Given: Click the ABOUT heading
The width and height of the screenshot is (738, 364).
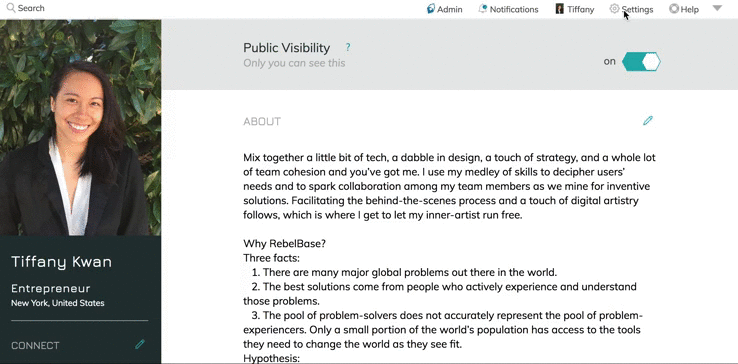Looking at the screenshot, I should pyautogui.click(x=262, y=121).
